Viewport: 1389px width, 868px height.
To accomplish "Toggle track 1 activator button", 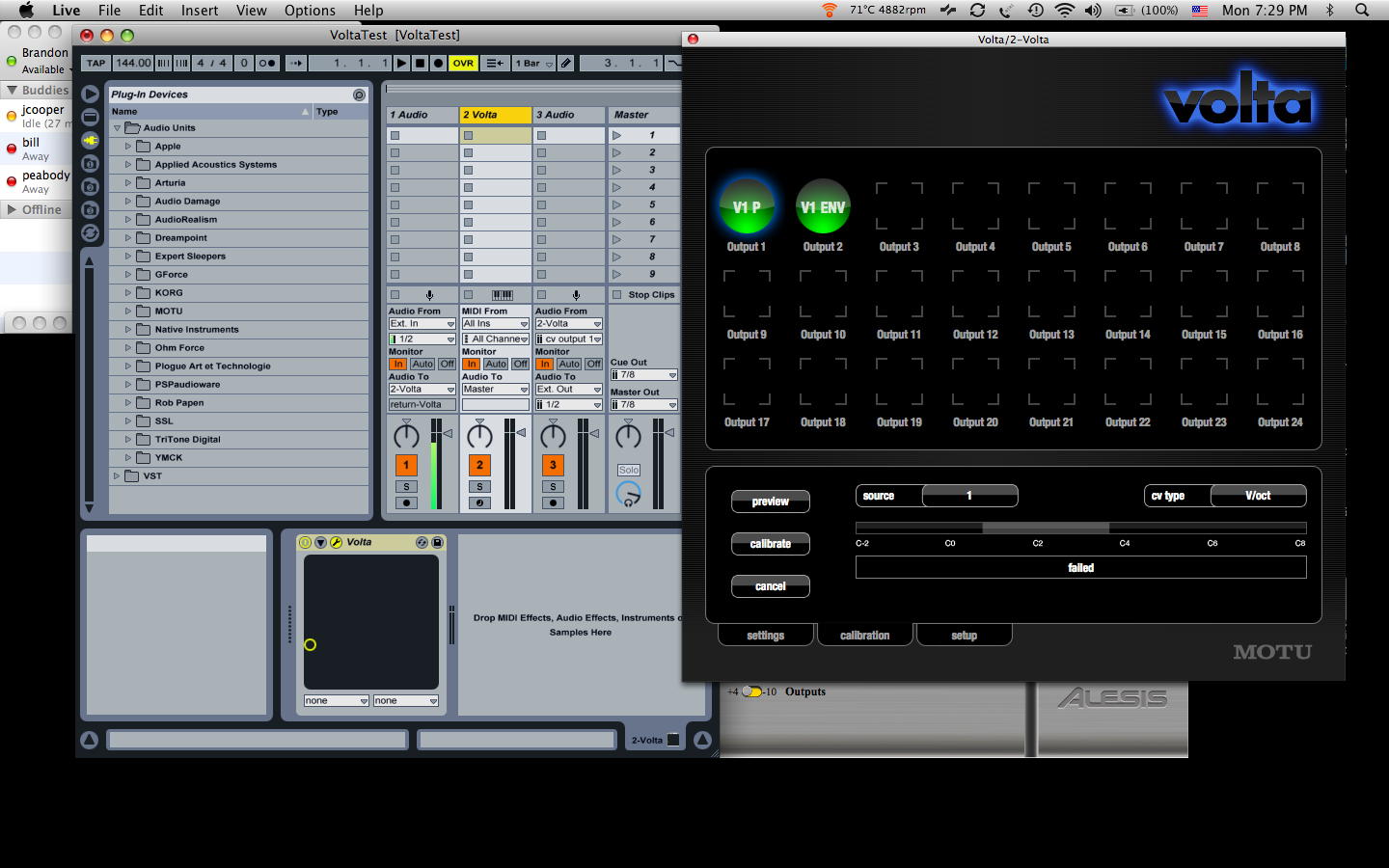I will tap(406, 465).
